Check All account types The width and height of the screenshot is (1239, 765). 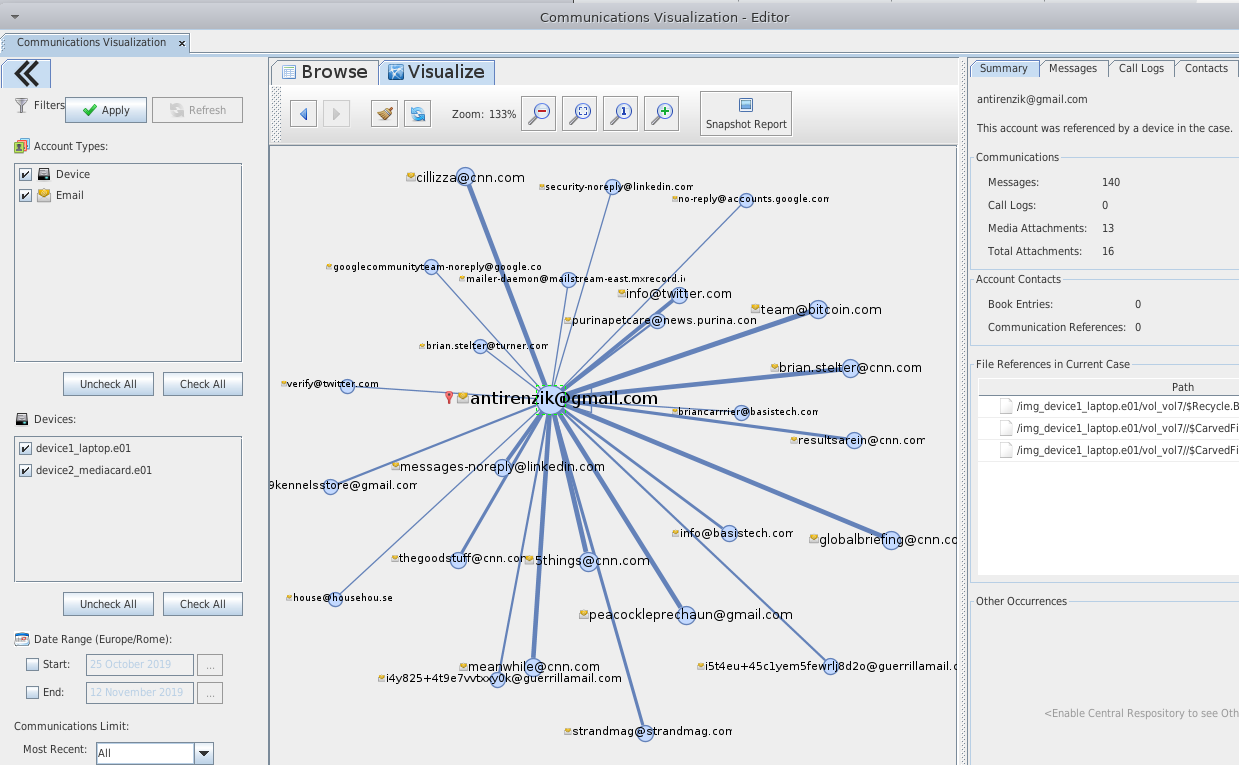tap(203, 384)
